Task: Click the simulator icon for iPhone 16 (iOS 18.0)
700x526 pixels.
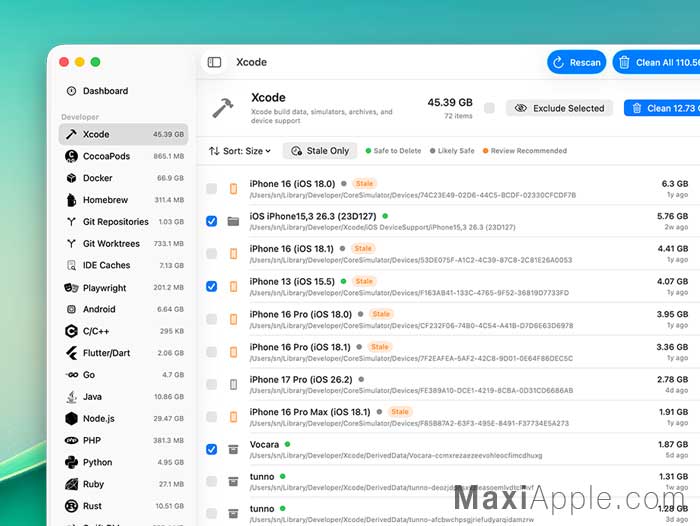Action: [x=233, y=188]
